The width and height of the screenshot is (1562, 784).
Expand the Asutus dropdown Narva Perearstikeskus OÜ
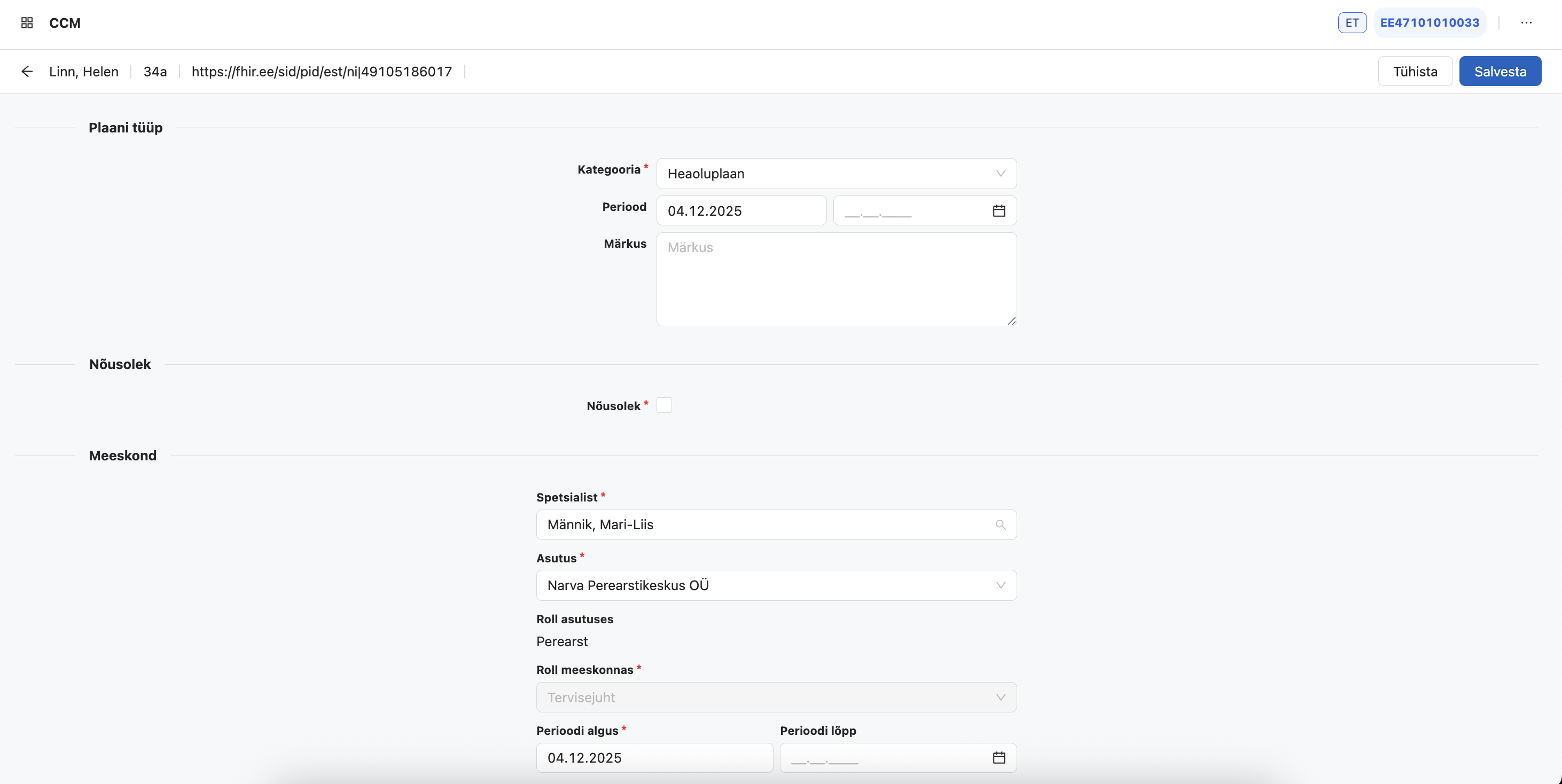776,585
